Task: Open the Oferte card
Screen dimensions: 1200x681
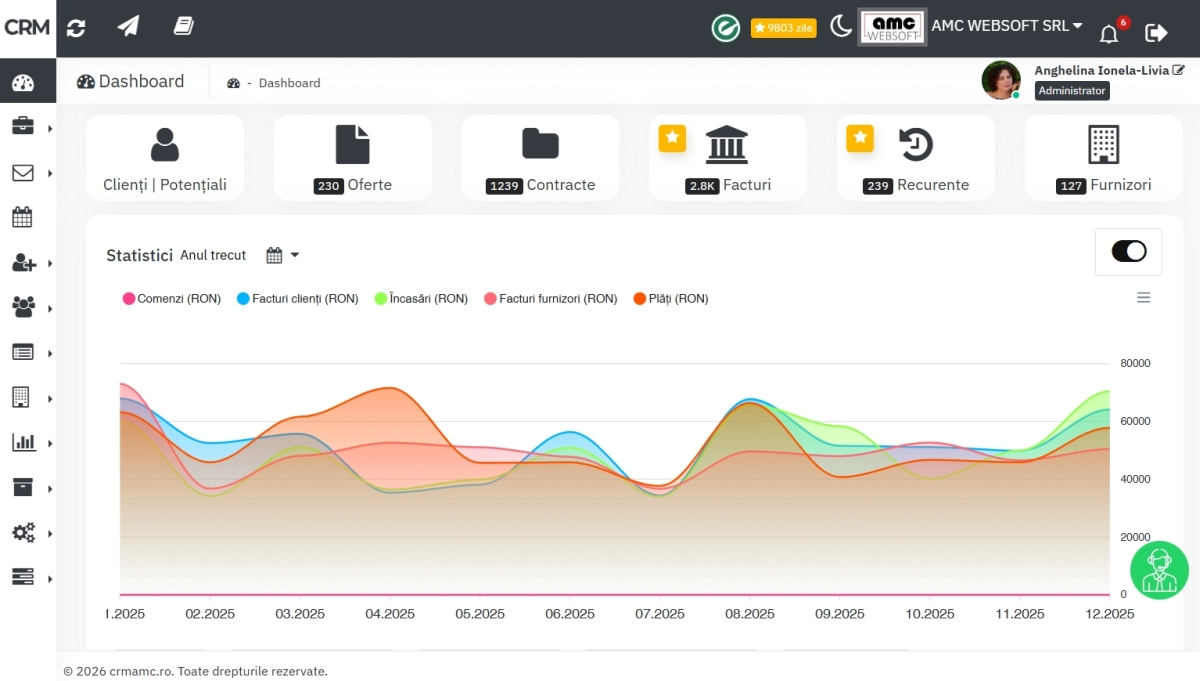Action: 353,158
